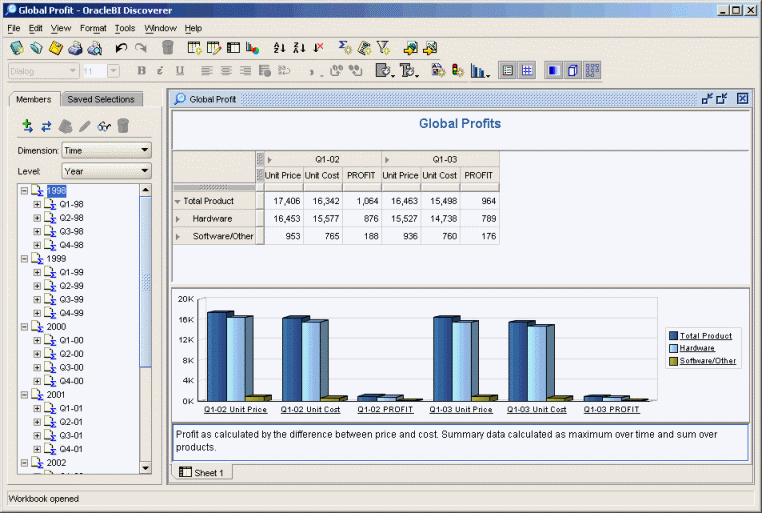The height and width of the screenshot is (513, 762).
Task: Toggle Italic formatting
Action: (160, 71)
